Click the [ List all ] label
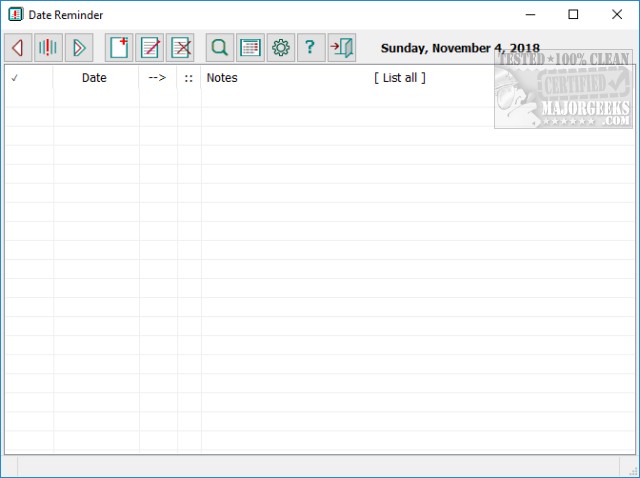The width and height of the screenshot is (640, 478). [x=400, y=78]
